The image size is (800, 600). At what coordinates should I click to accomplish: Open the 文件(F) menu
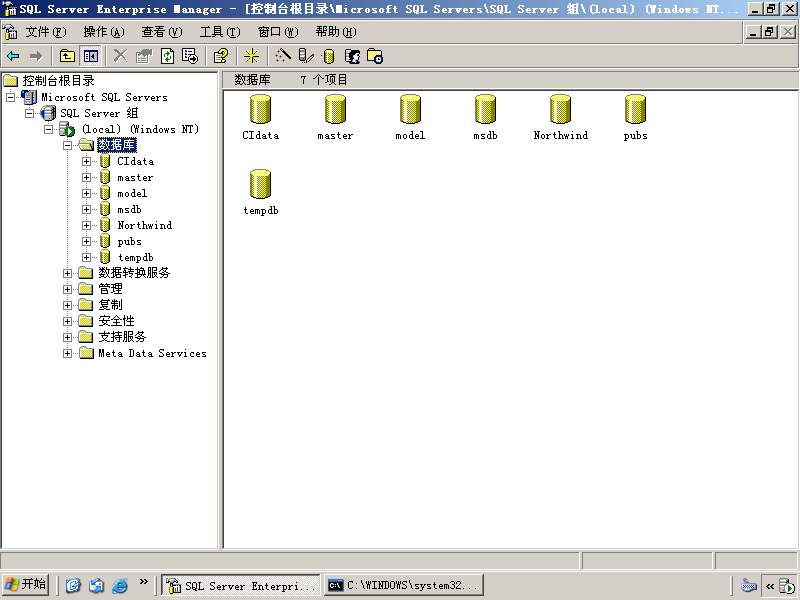46,32
